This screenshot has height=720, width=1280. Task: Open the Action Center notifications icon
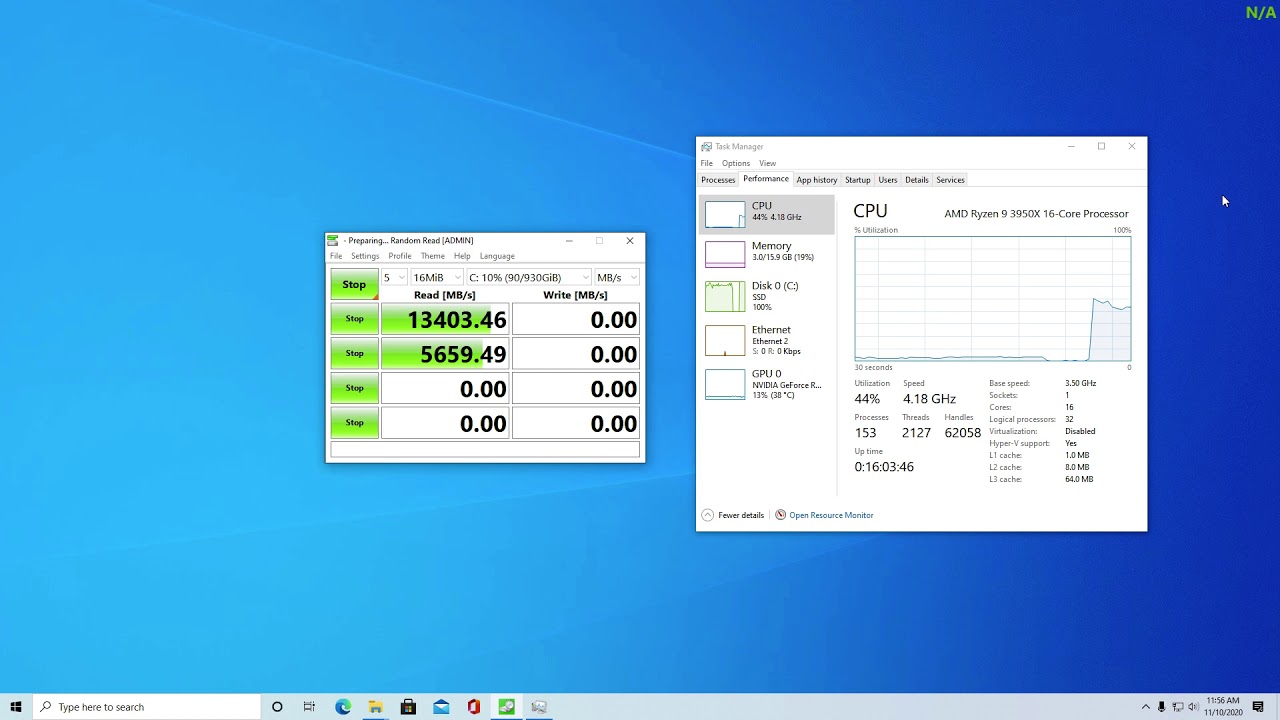tap(1258, 707)
